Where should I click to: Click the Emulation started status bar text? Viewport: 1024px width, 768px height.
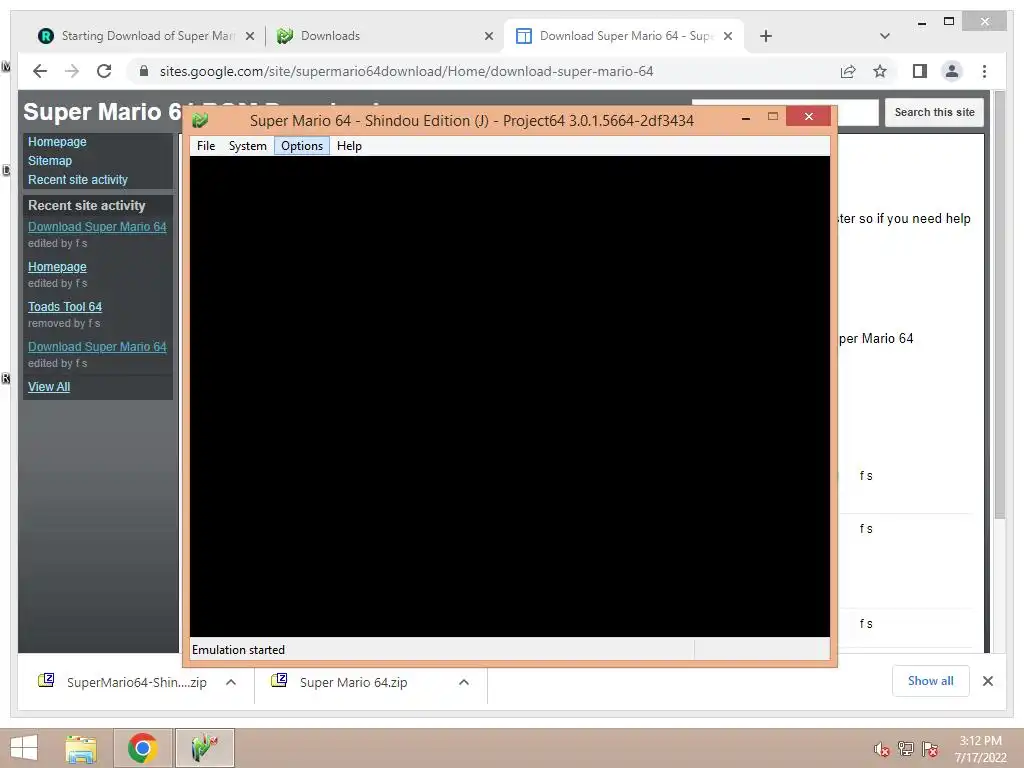238,650
